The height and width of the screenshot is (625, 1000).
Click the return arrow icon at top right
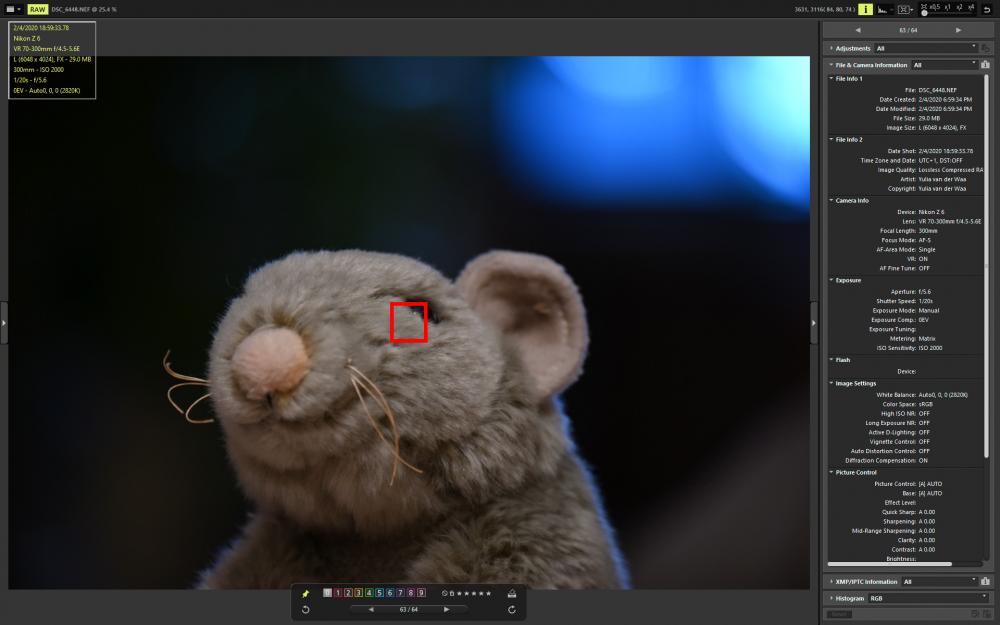click(987, 10)
